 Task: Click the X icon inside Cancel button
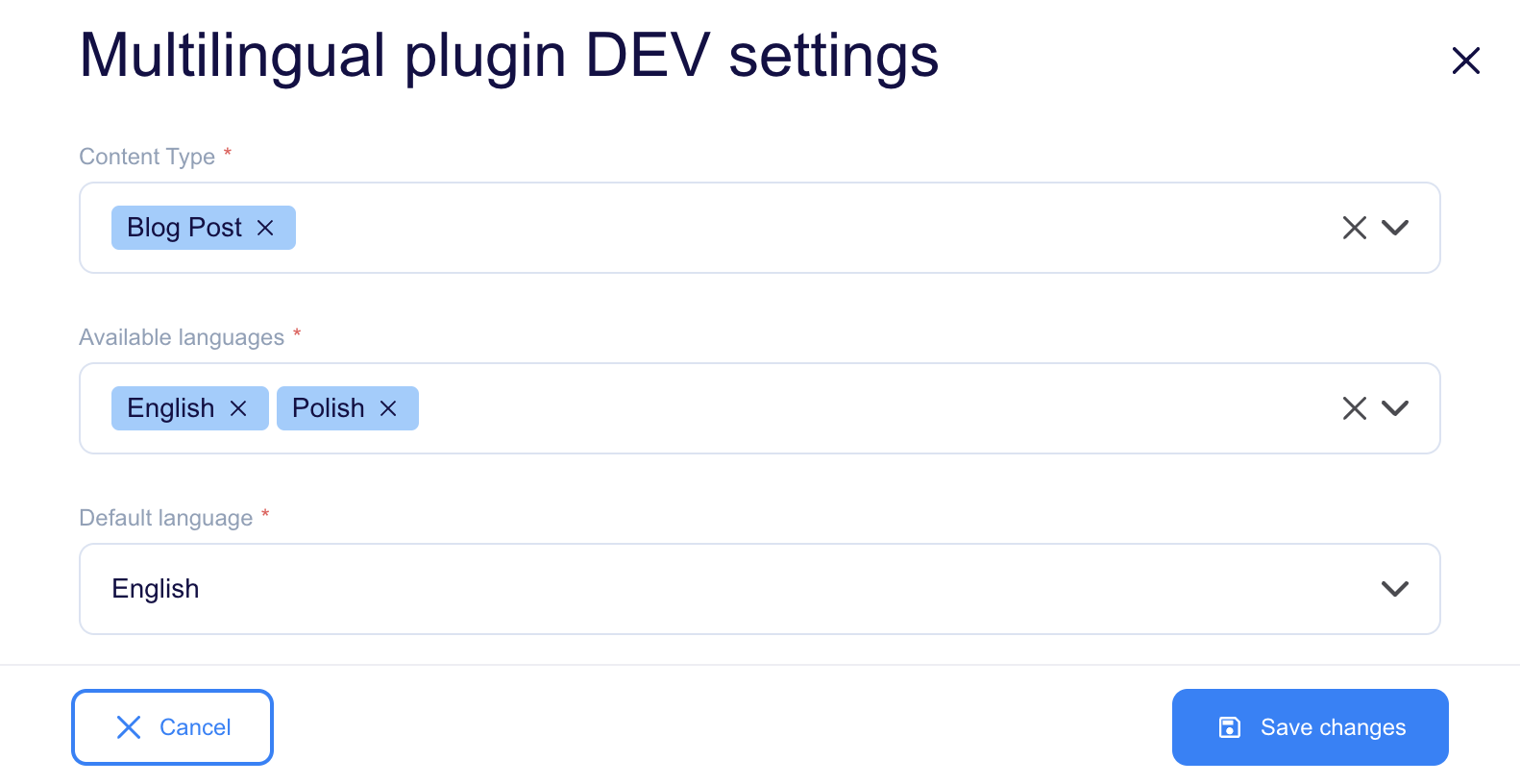pyautogui.click(x=129, y=727)
